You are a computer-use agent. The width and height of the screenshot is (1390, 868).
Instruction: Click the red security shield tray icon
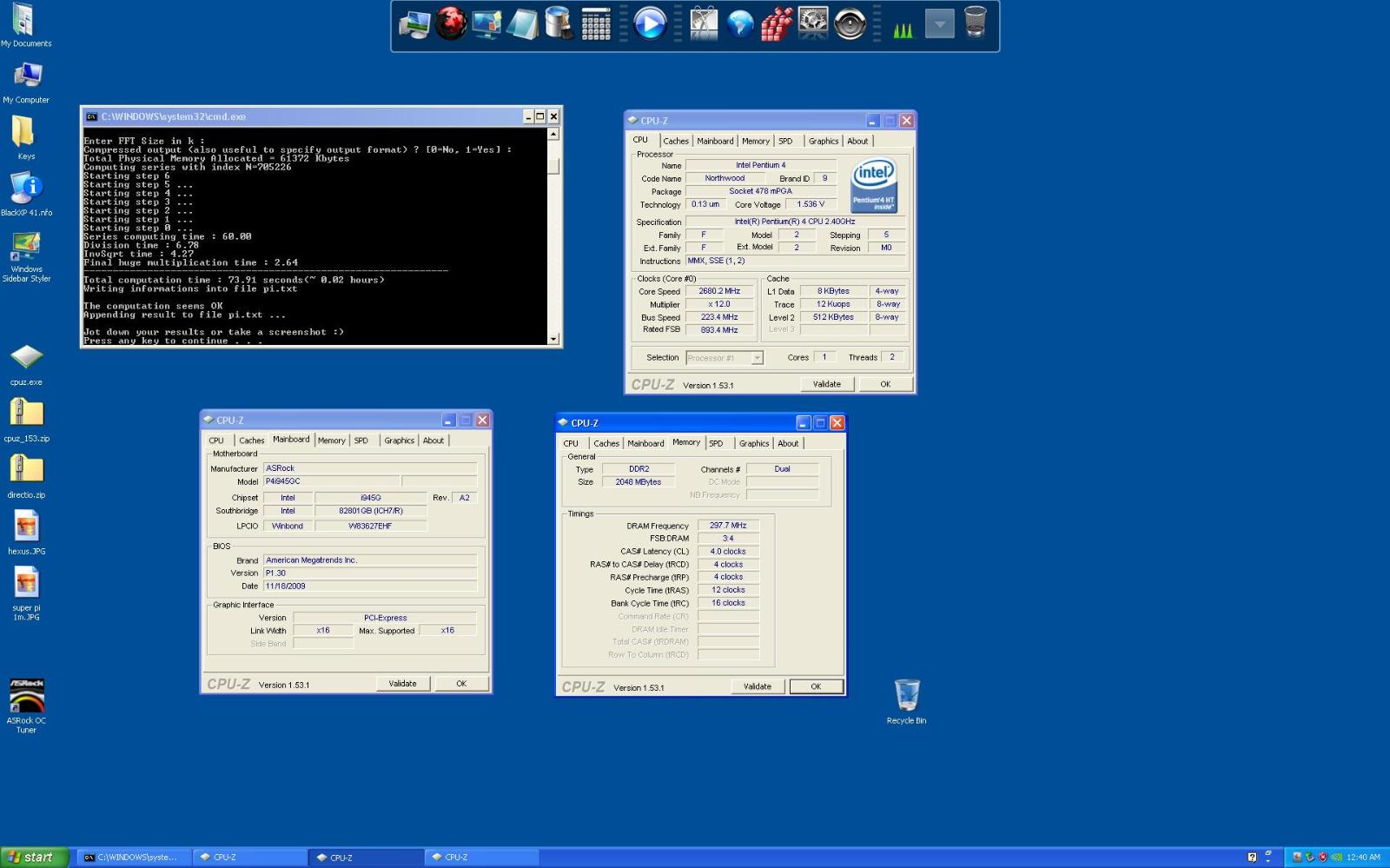click(1323, 857)
